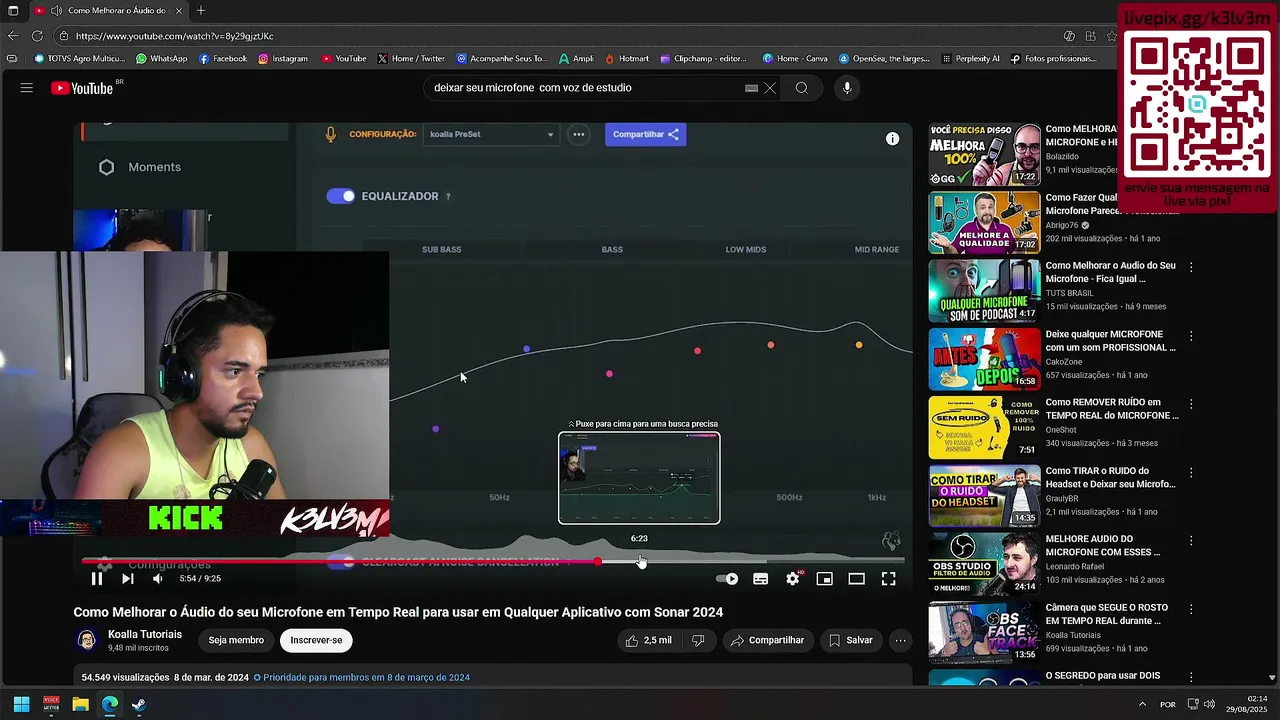This screenshot has height=720, width=1280.
Task: Show the video info cards
Action: pyautogui.click(x=892, y=139)
